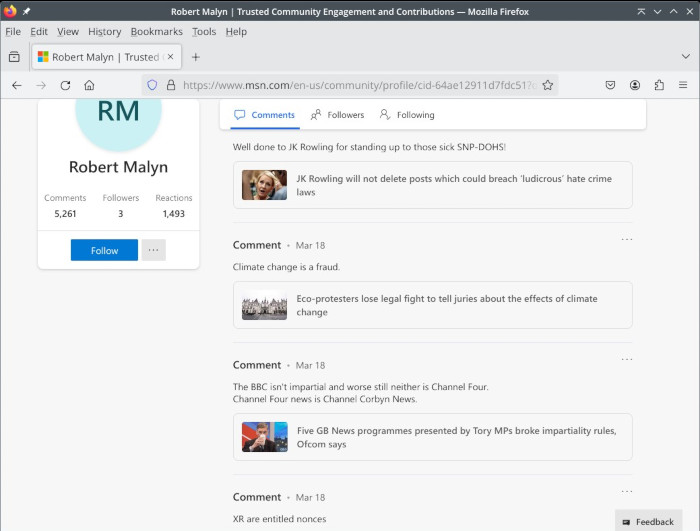
Task: Open the Extensions puzzle icon
Action: click(x=659, y=86)
